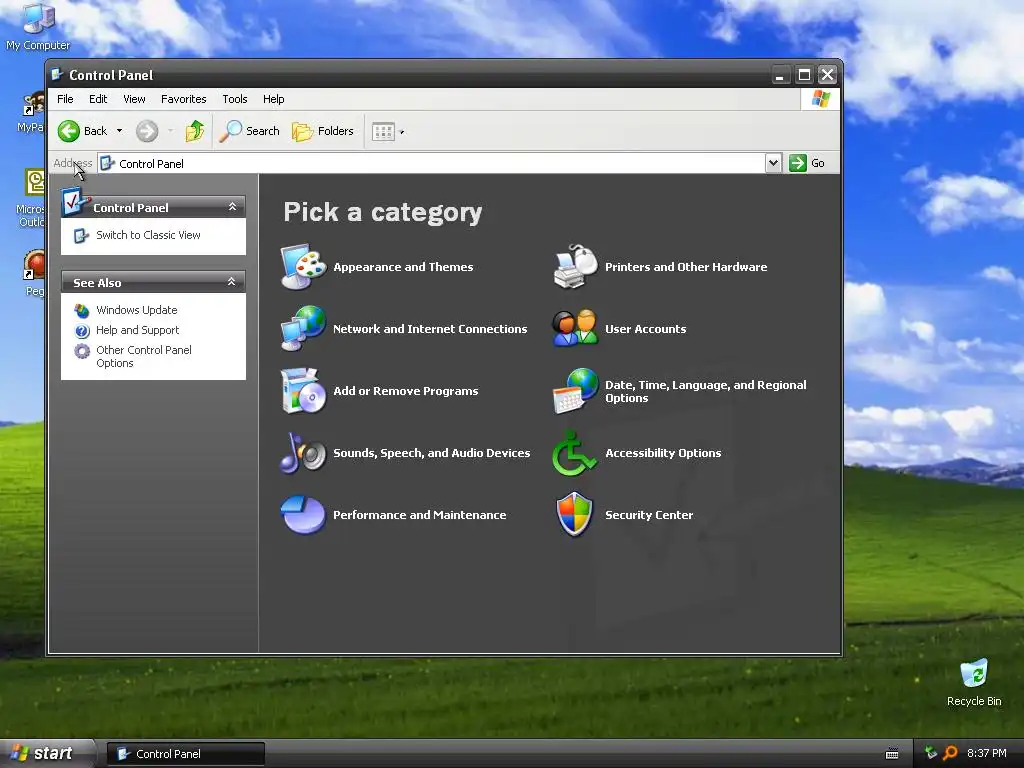Click the Appearance and Themes text link
Image resolution: width=1024 pixels, height=768 pixels.
(403, 267)
